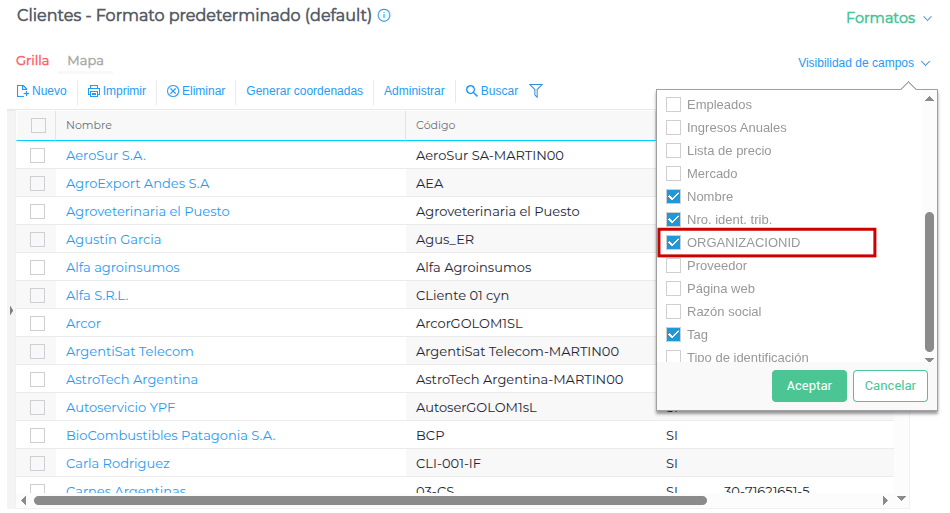Screen dimensions: 950x513
Task: Enable the Proveedor field checkbox
Action: tap(674, 266)
